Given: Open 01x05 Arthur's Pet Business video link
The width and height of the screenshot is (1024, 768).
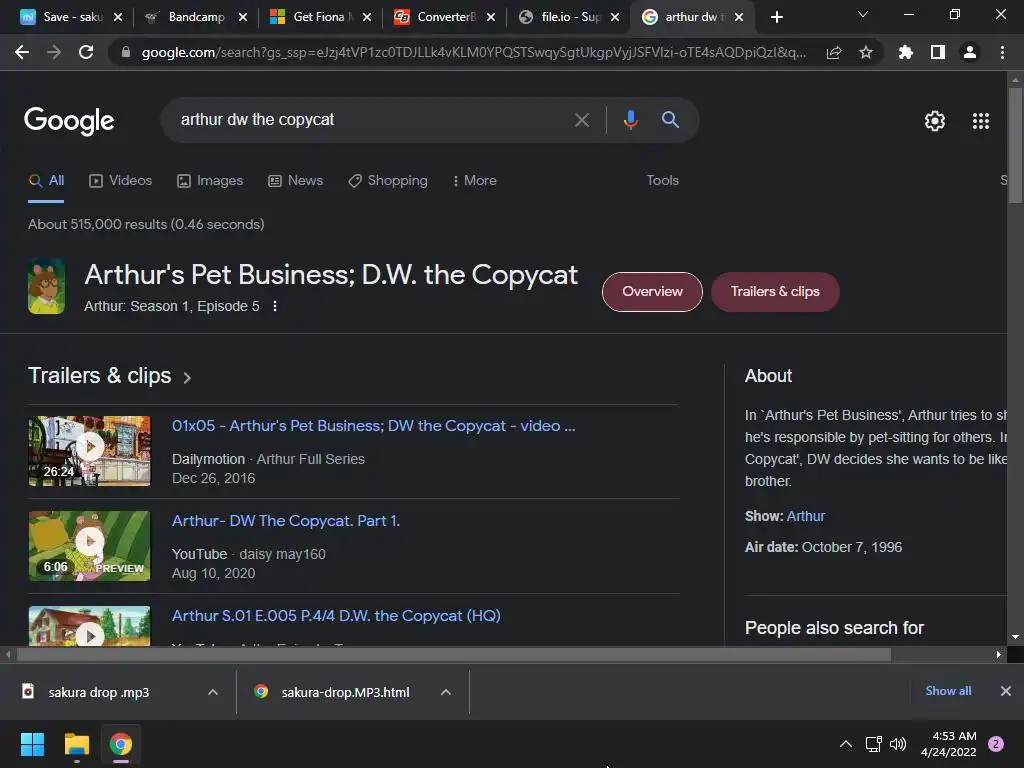Looking at the screenshot, I should tap(374, 426).
